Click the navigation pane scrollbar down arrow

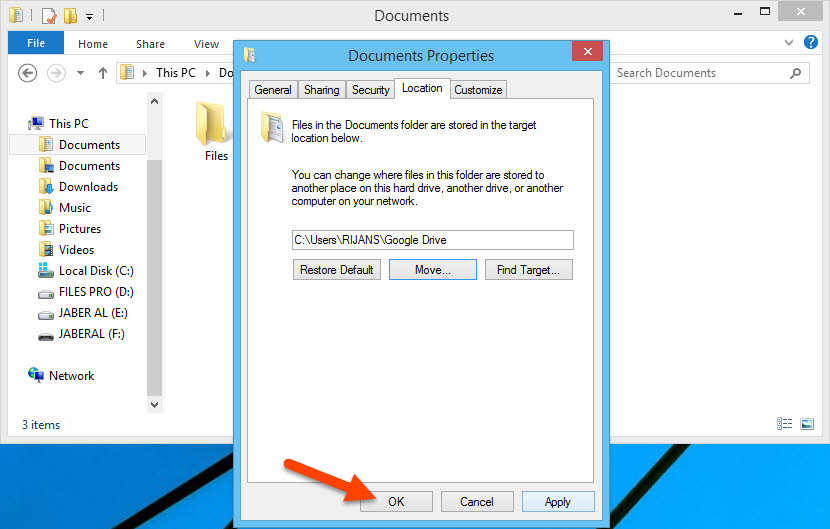pyautogui.click(x=154, y=404)
